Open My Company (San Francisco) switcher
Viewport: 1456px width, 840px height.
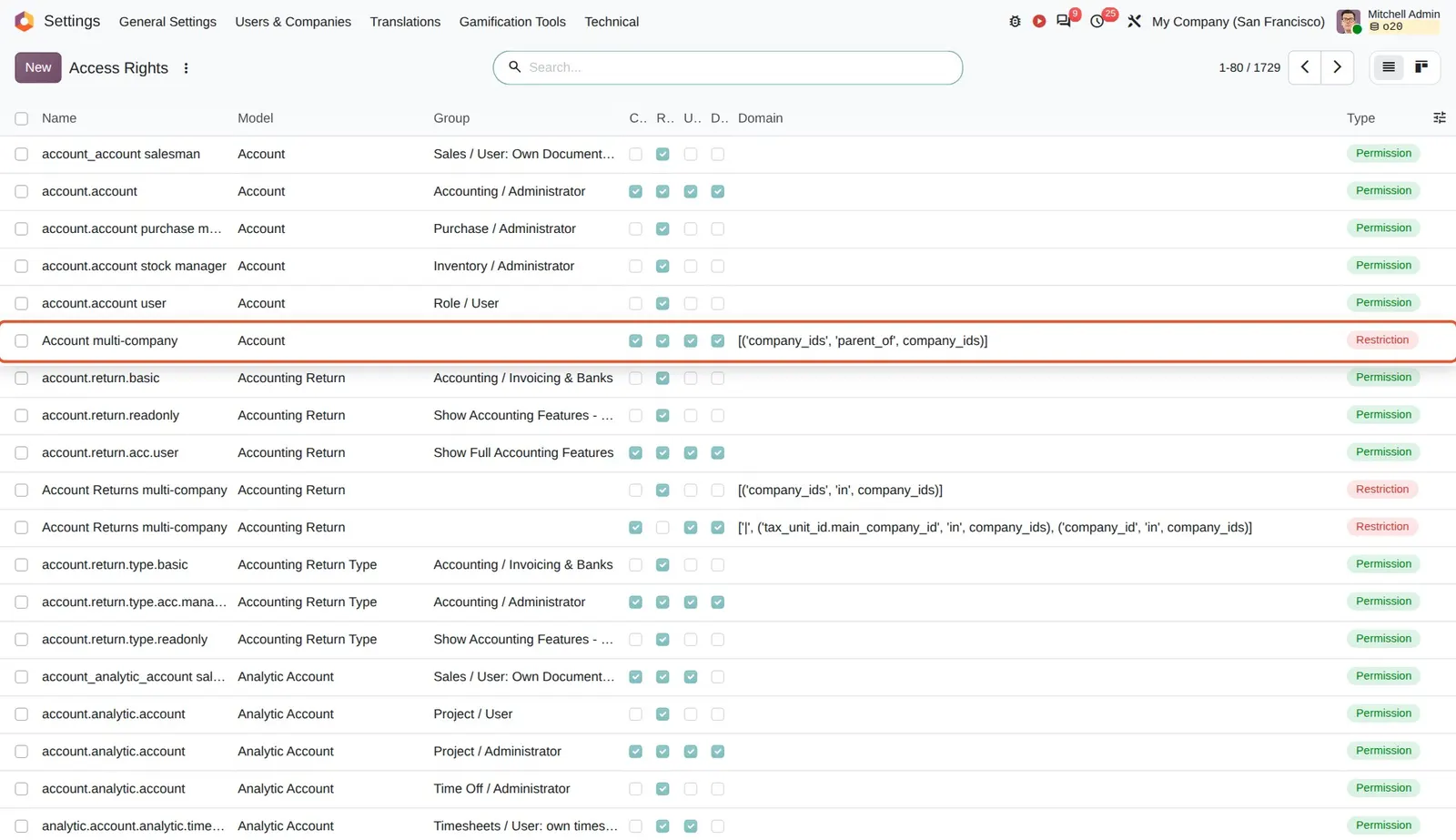pos(1238,21)
